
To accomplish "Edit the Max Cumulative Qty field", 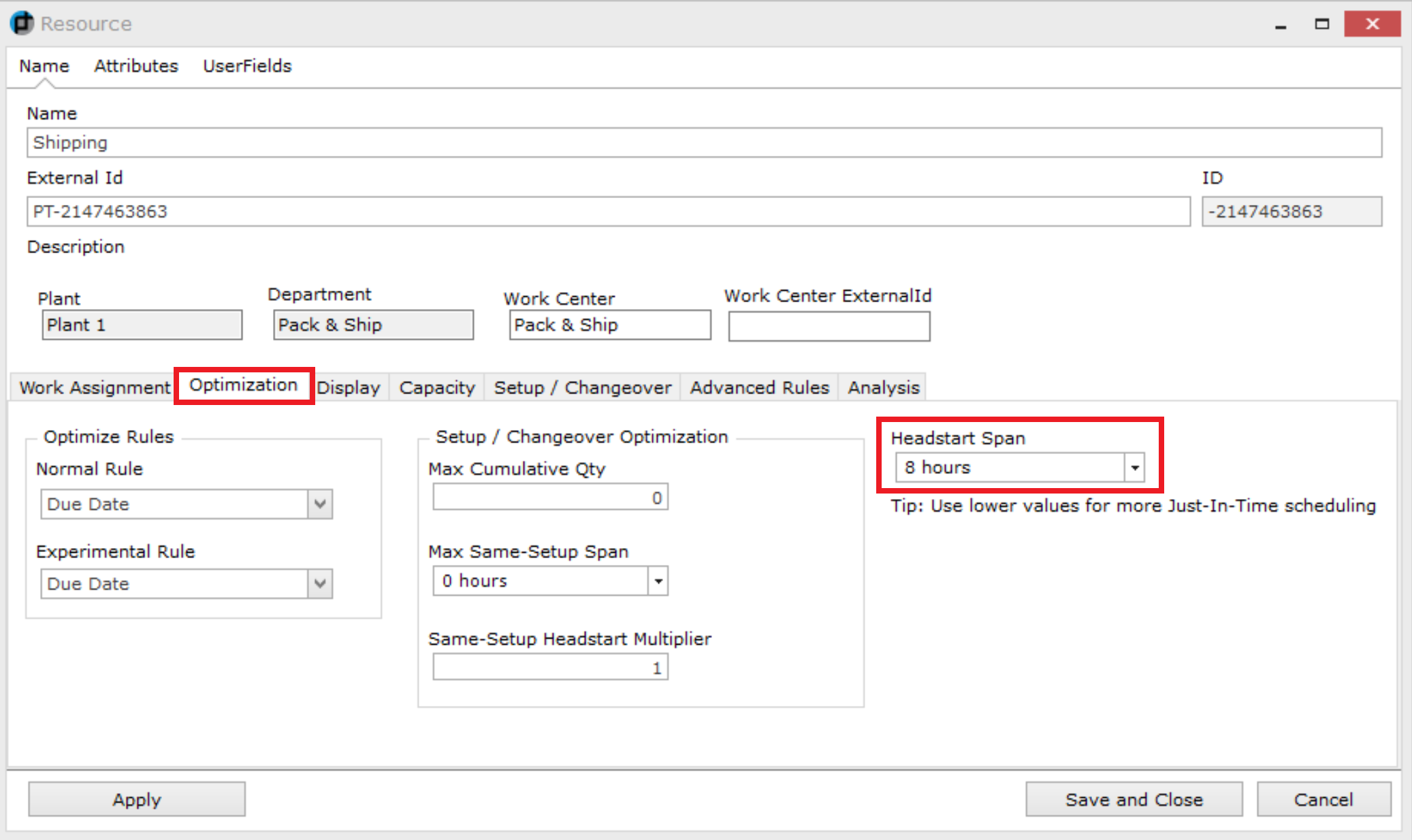I will [550, 498].
